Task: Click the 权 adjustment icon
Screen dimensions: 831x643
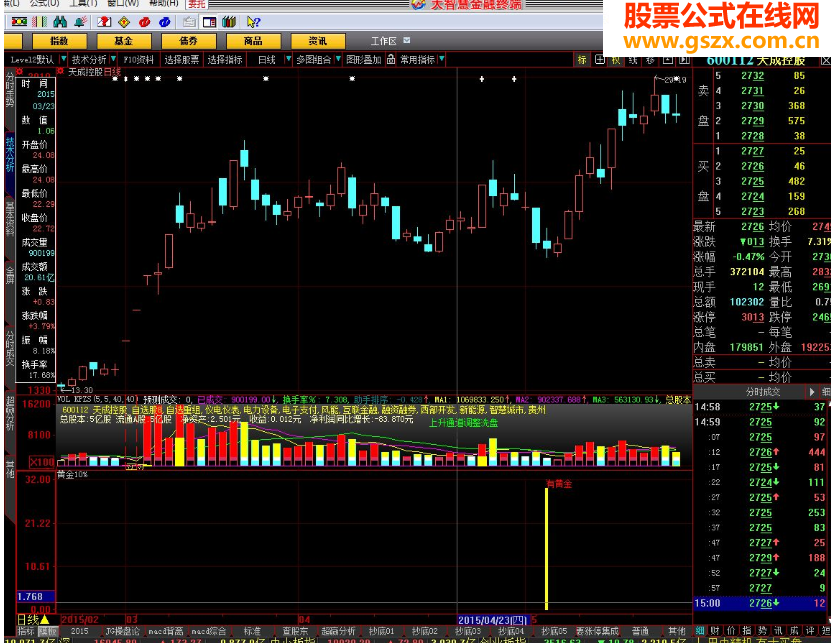Action: click(x=616, y=59)
